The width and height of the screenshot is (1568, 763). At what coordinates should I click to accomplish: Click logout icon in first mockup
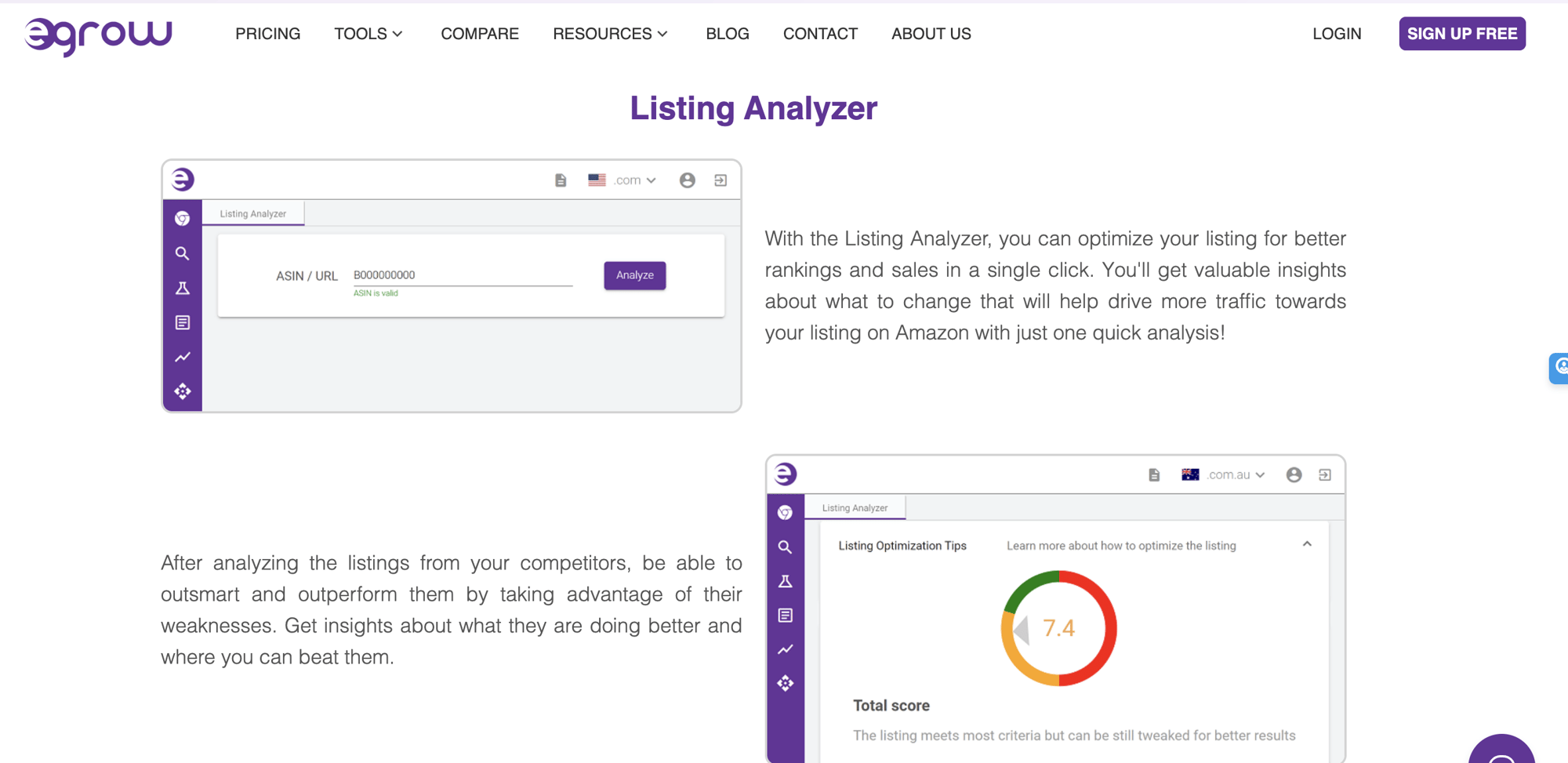pos(720,180)
